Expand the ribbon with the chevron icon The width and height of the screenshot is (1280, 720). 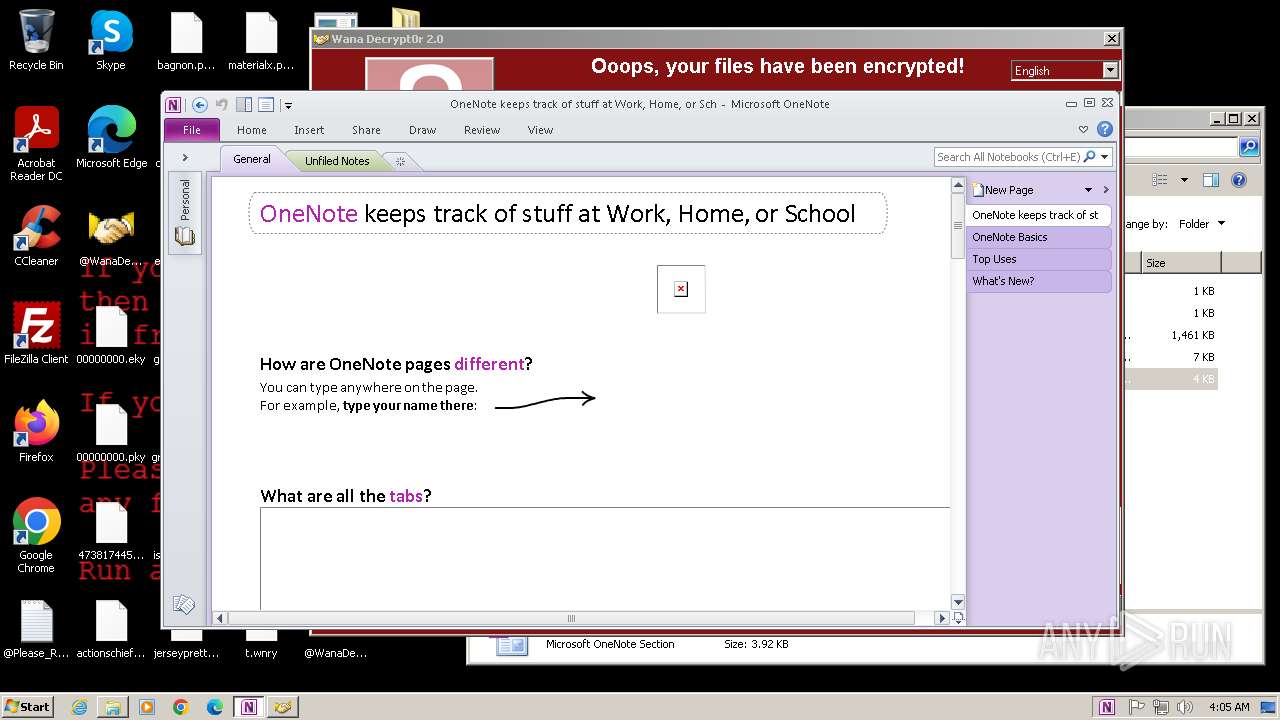pos(1083,130)
